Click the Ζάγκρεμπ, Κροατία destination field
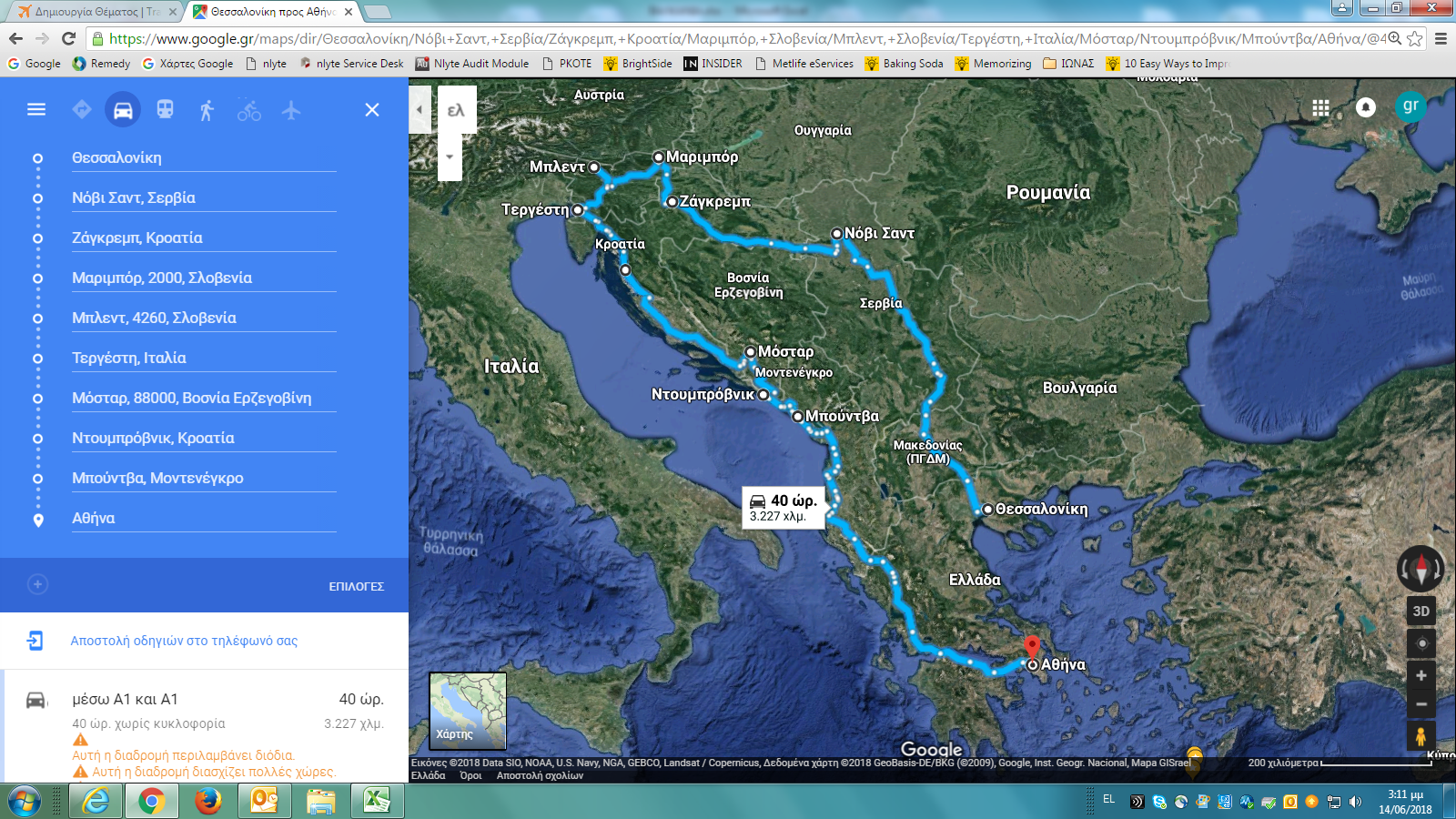This screenshot has width=1456, height=819. pos(204,238)
